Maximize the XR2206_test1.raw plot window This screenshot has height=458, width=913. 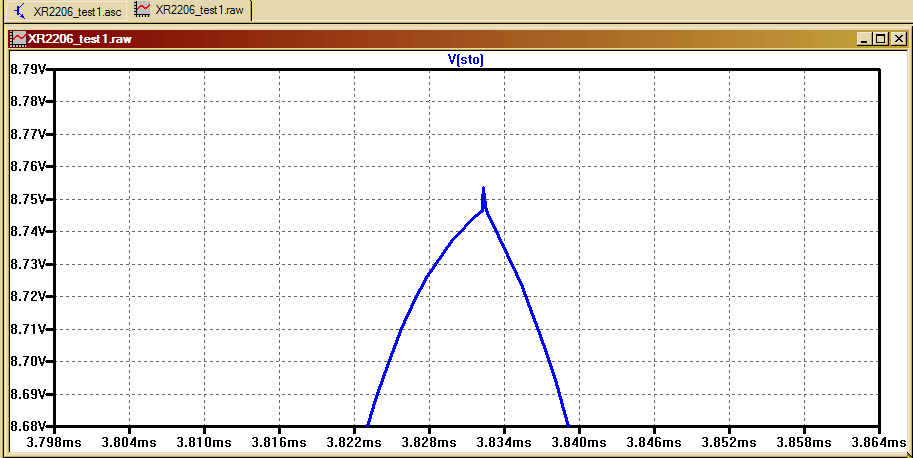880,39
